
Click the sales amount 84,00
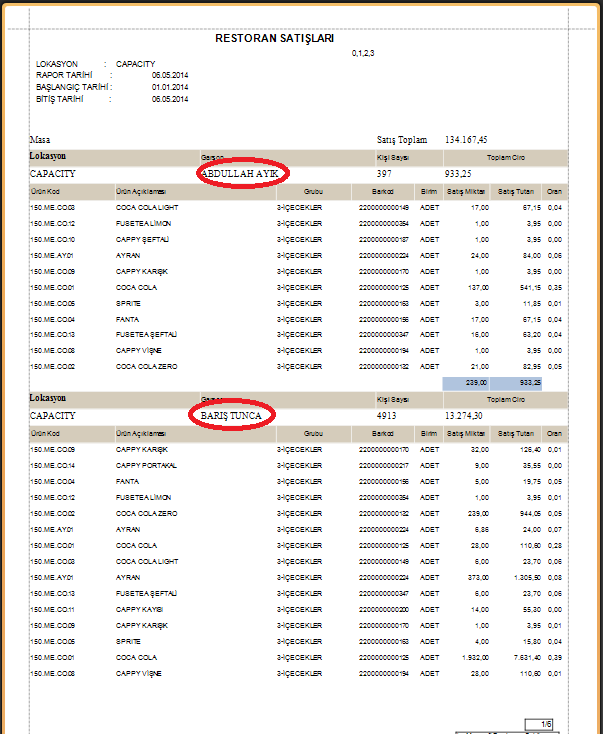tap(532, 256)
